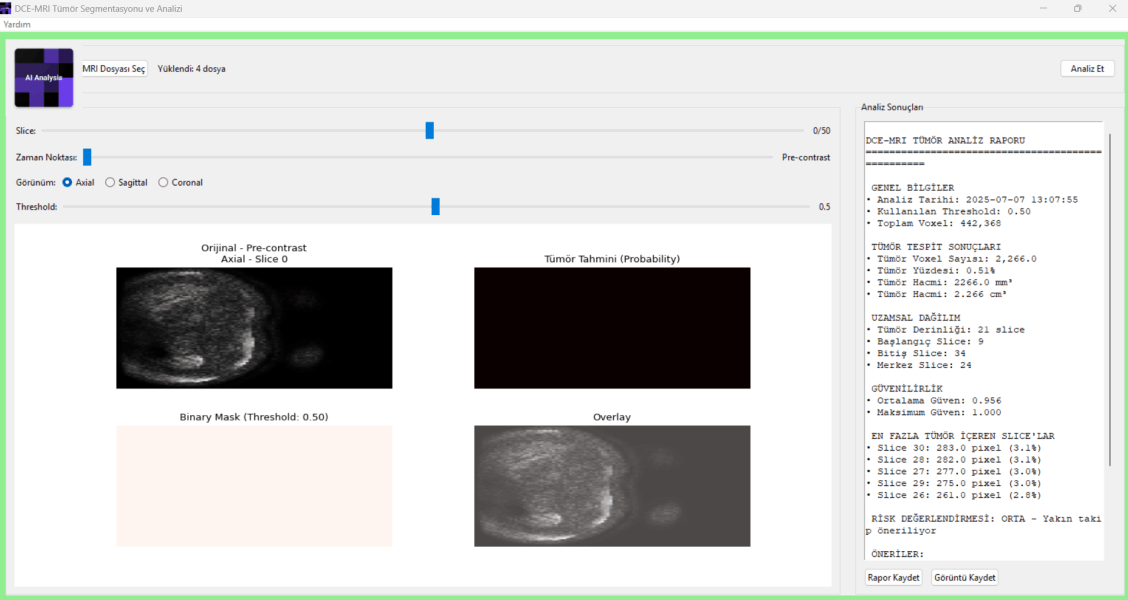Viewport: 1128px width, 600px height.
Task: Click the 'Bitiş Slice: 34' line
Action: tap(916, 353)
